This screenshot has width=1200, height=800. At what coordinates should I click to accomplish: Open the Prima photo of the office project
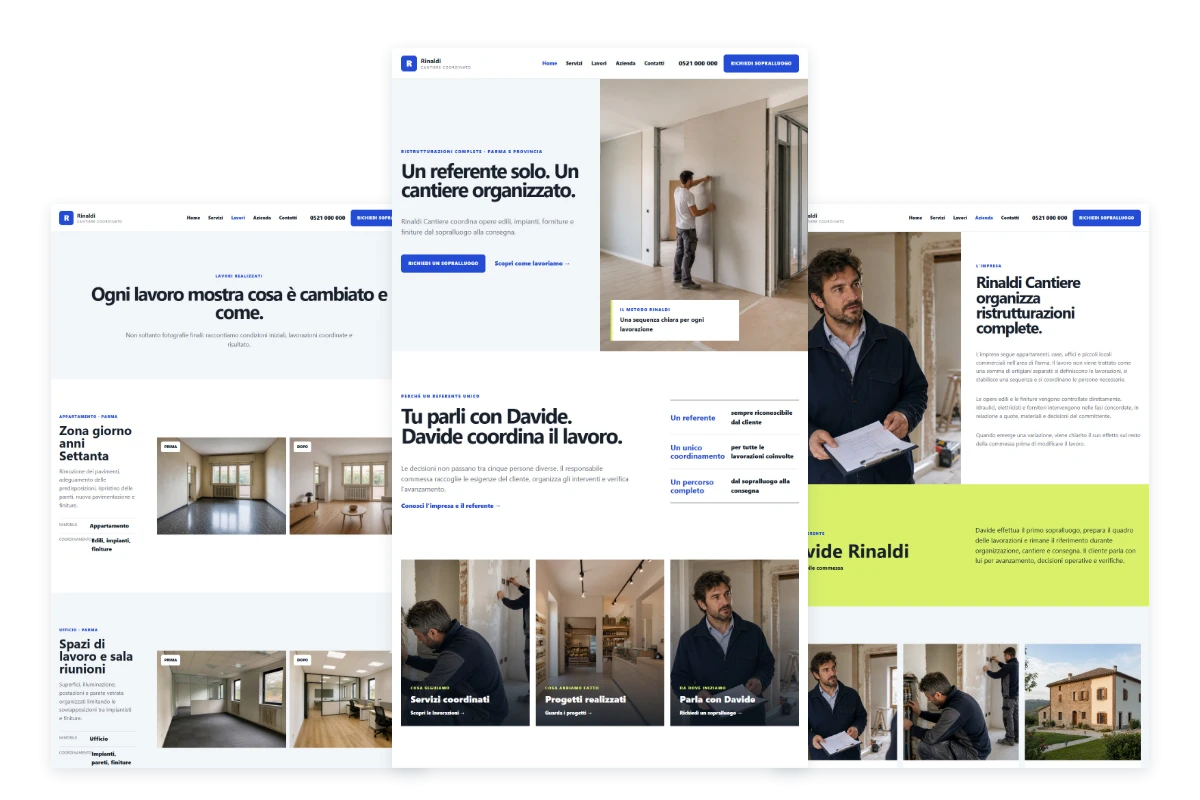point(221,699)
